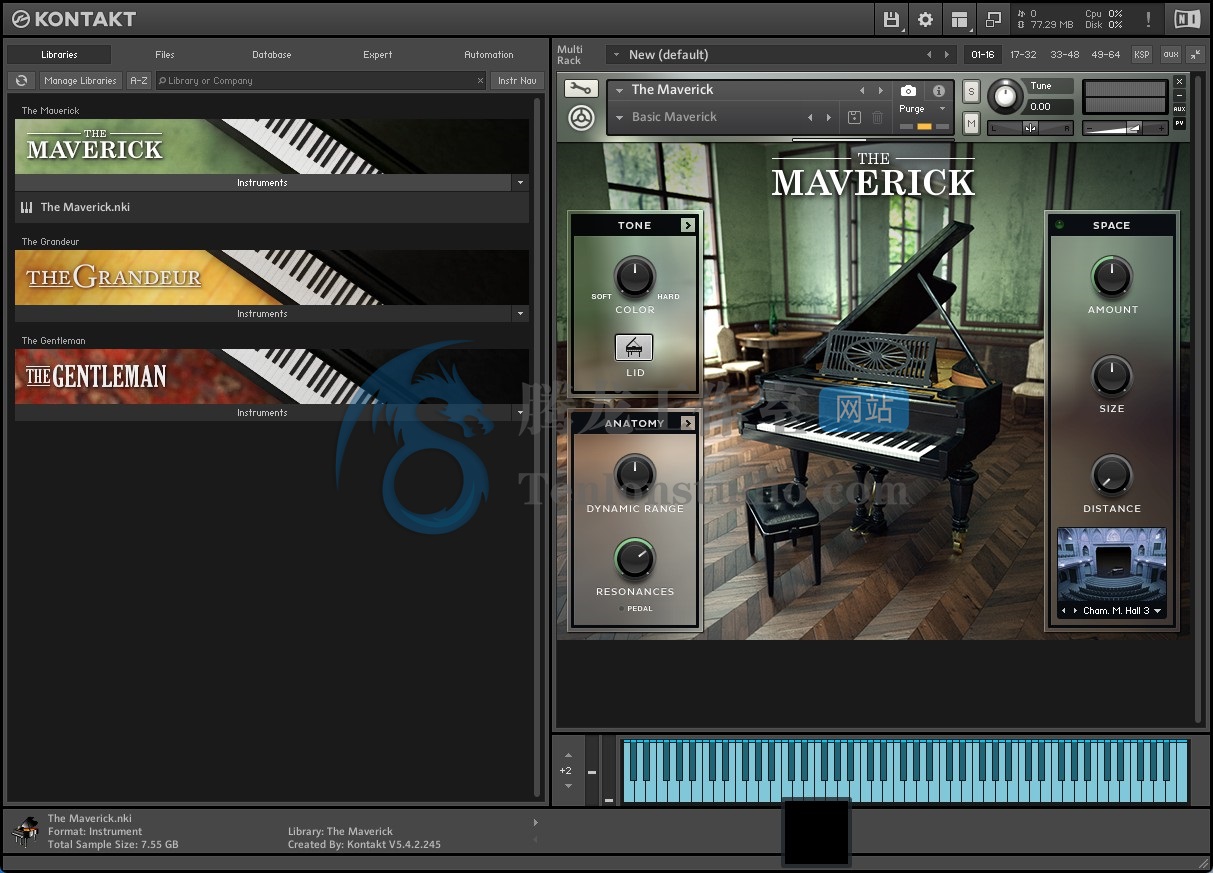The image size is (1213, 873).
Task: Expand the TONE panel arrow
Action: 688,226
